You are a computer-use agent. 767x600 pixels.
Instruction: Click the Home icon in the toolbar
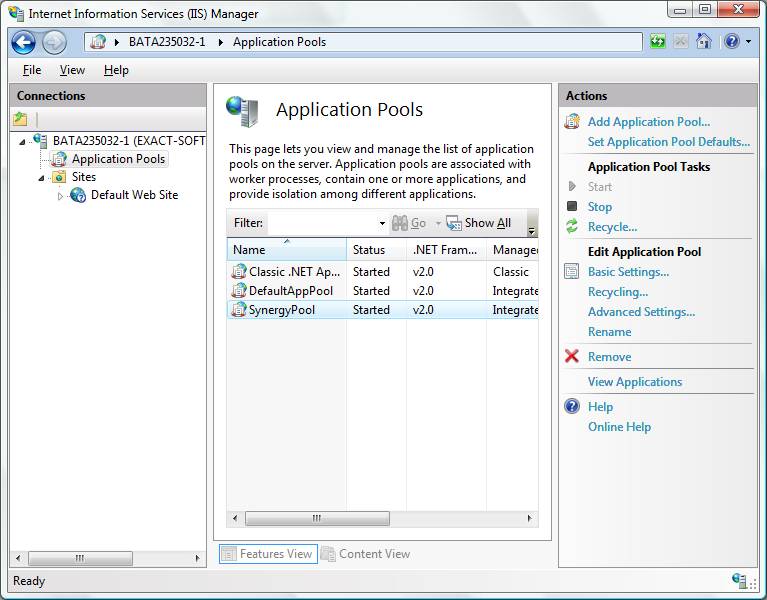point(704,42)
